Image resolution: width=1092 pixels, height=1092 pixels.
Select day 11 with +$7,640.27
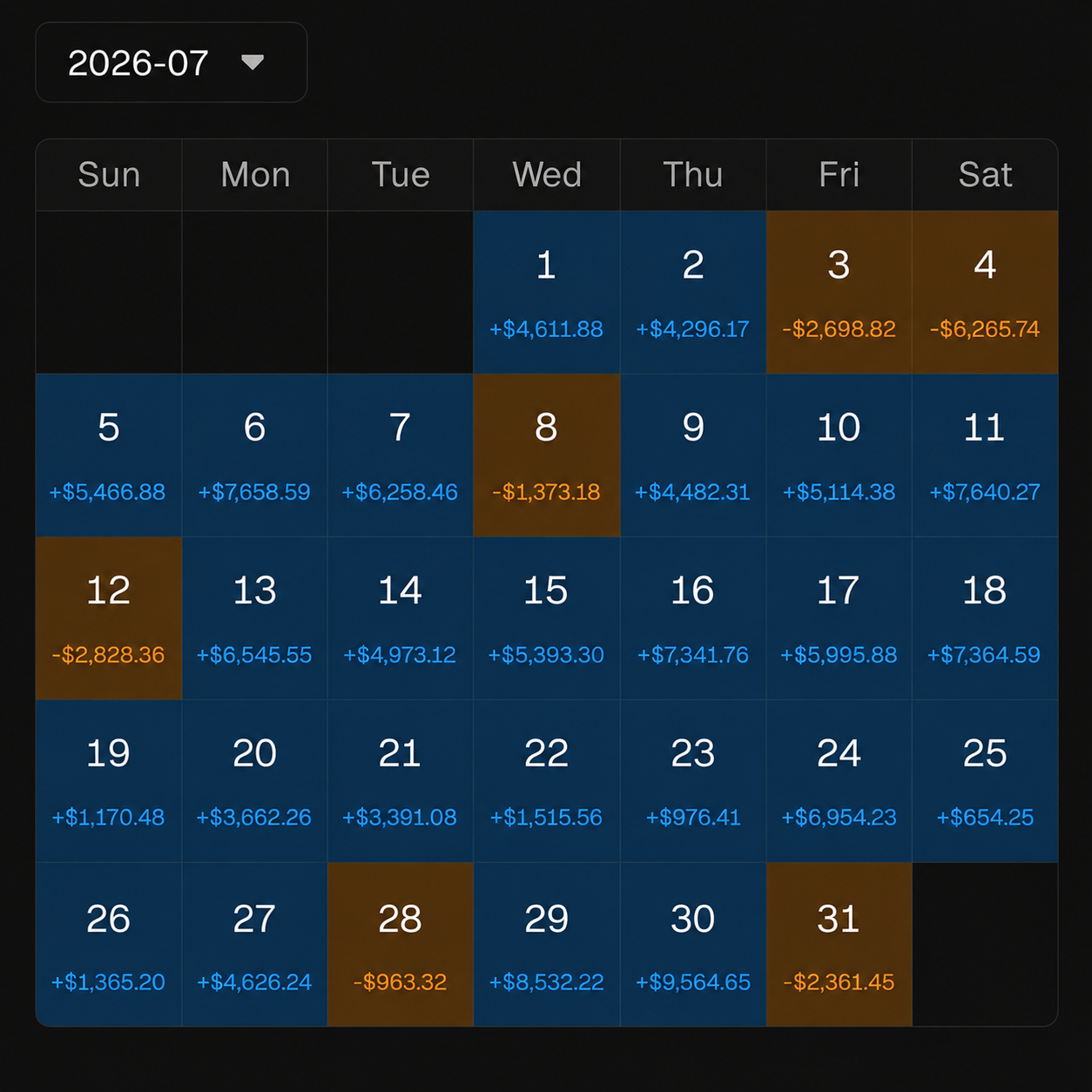[985, 455]
